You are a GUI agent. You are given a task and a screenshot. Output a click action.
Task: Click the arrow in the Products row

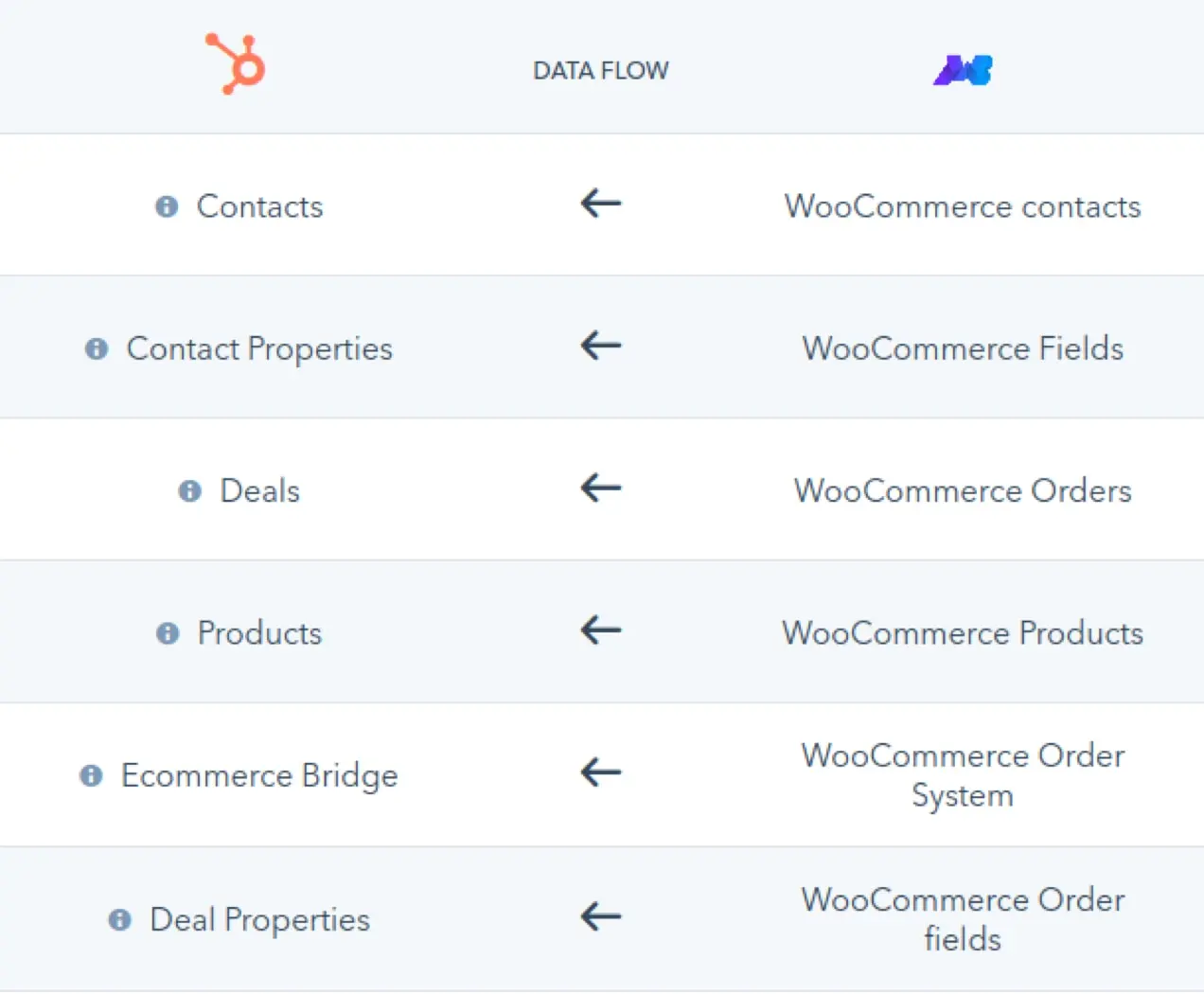click(x=601, y=630)
